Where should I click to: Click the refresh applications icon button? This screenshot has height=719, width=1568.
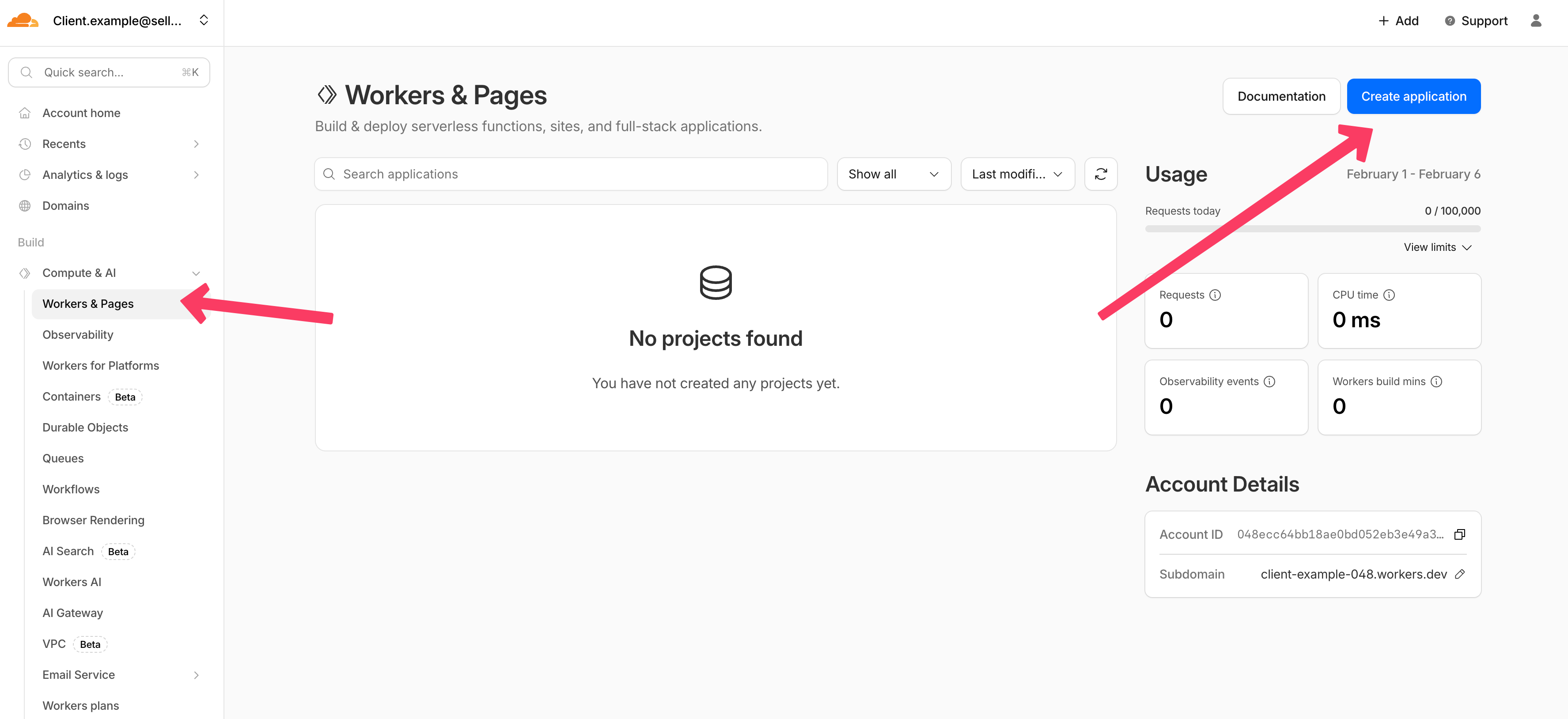pos(1101,174)
